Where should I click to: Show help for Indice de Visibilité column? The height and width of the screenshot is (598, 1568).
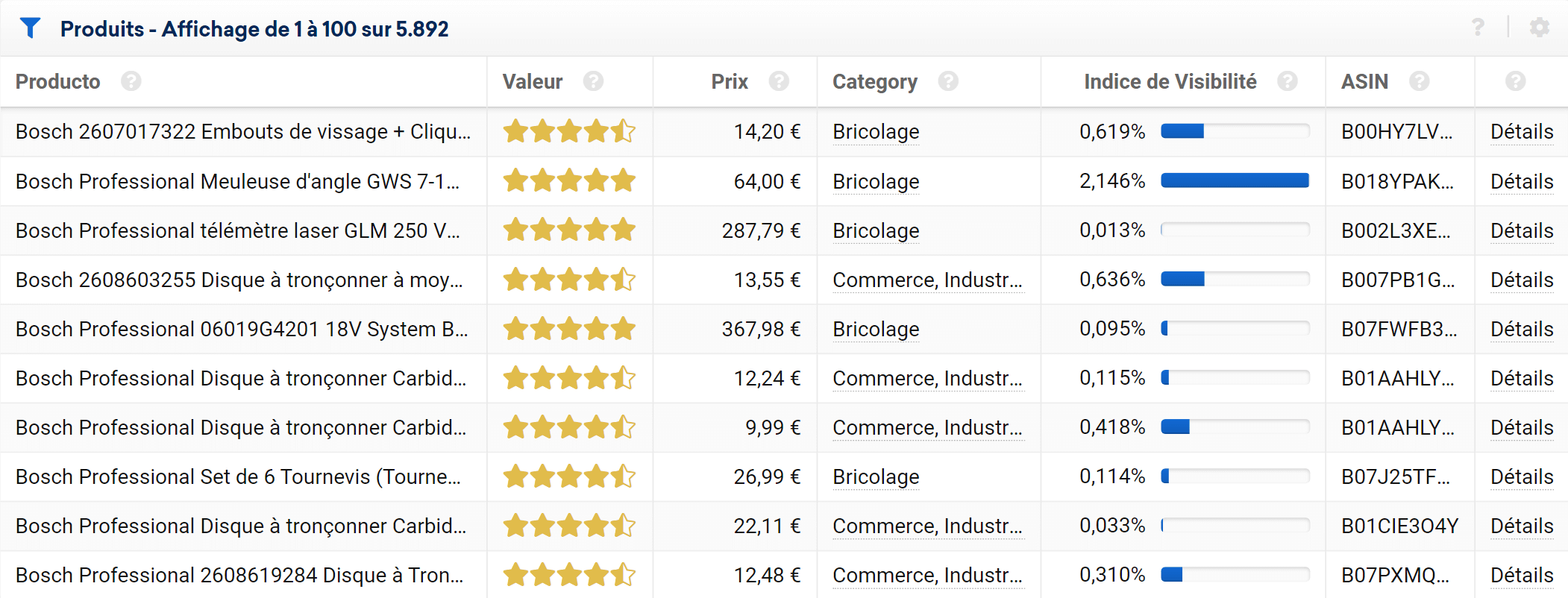coord(1288,81)
